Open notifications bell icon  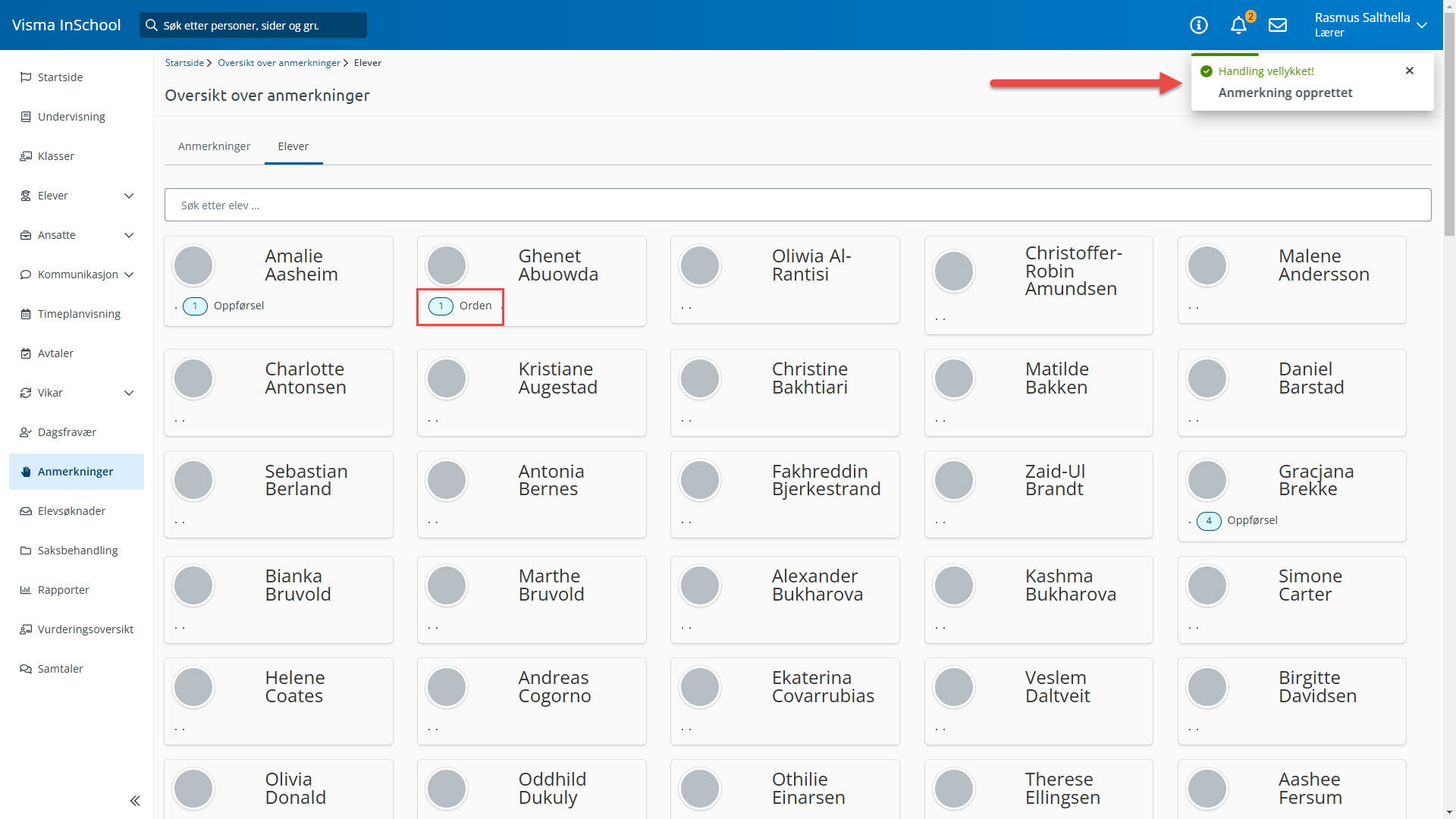[x=1238, y=25]
